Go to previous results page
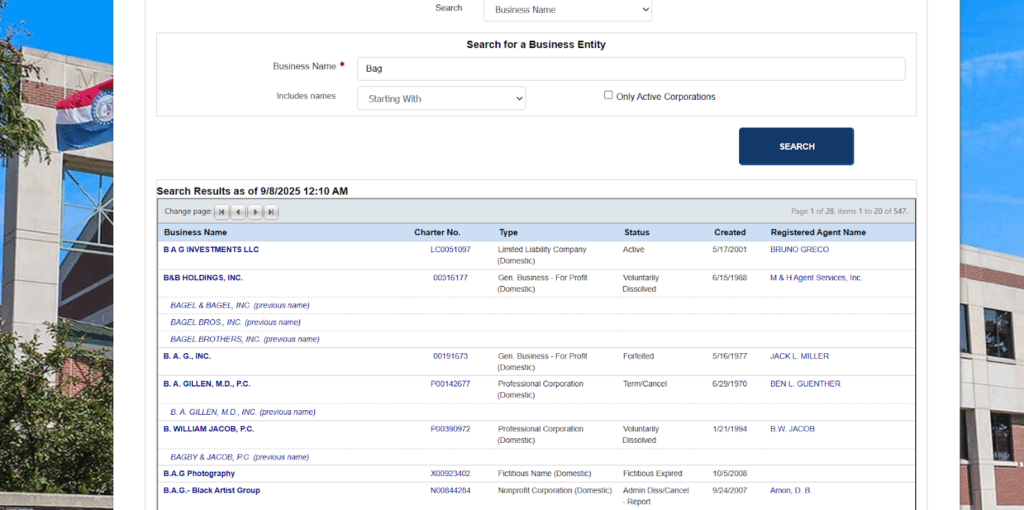The width and height of the screenshot is (1024, 510). [x=238, y=212]
